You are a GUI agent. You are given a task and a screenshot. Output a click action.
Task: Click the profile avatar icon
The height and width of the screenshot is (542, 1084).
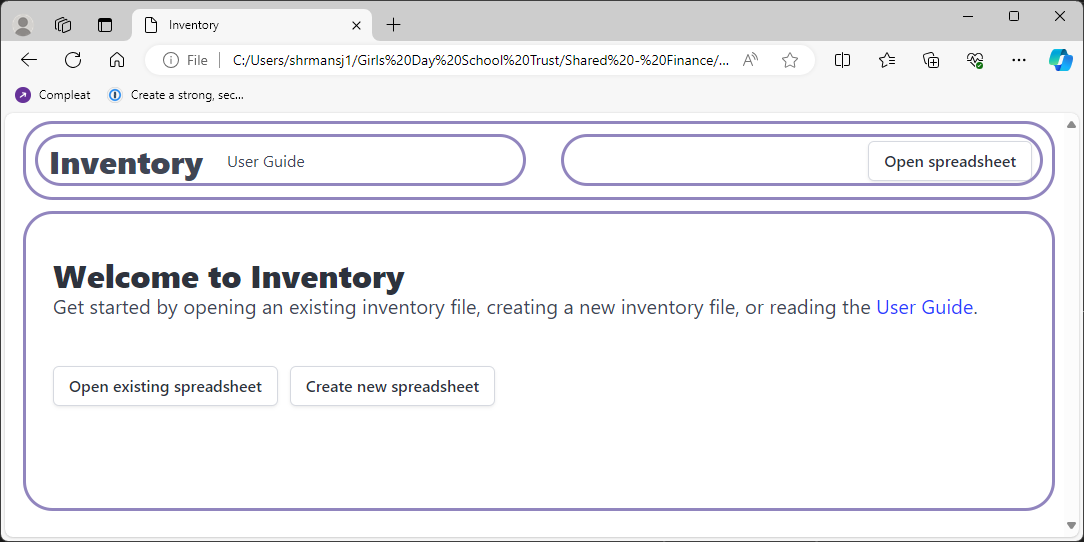click(x=23, y=25)
